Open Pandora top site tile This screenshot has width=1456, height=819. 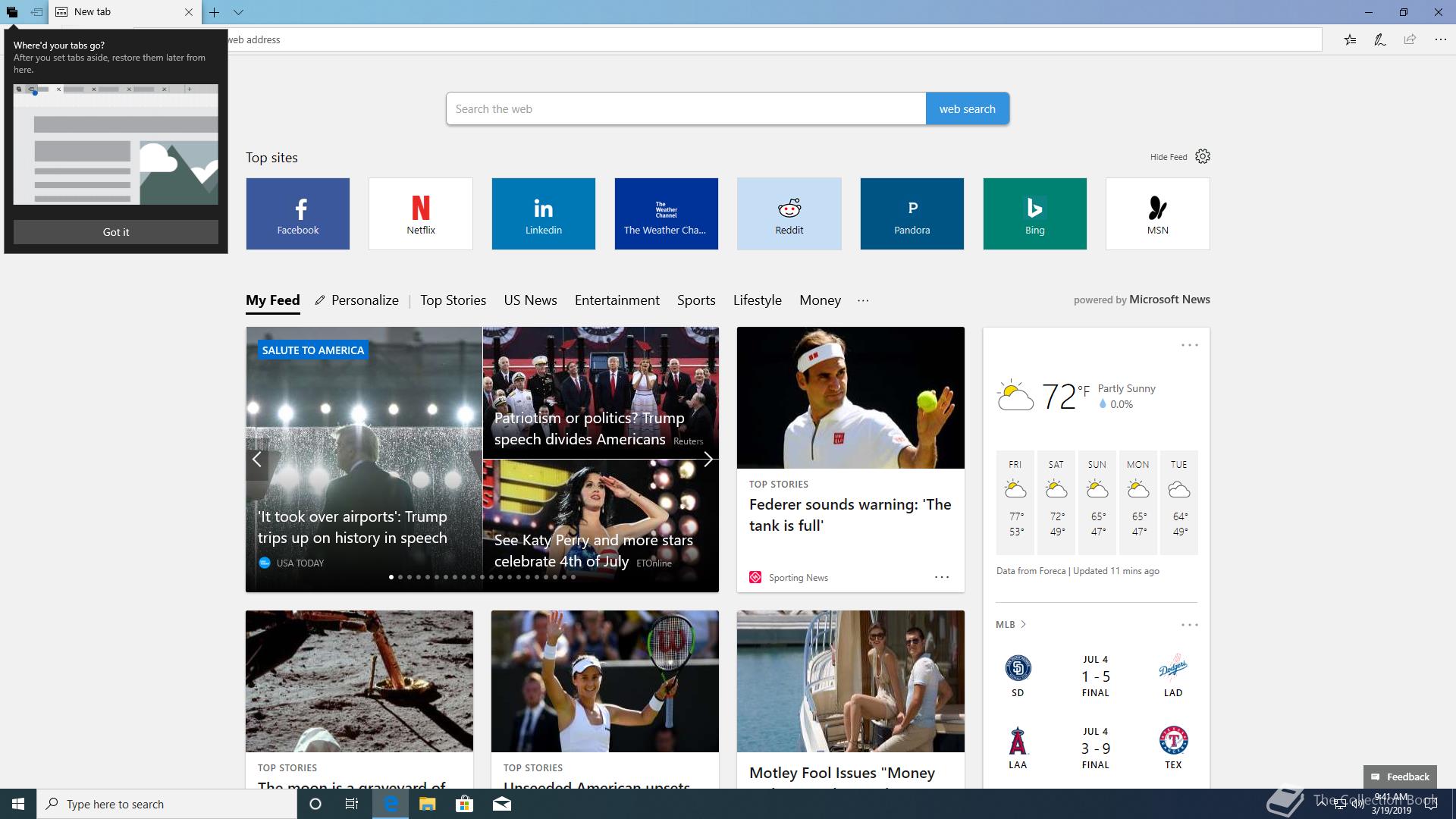[x=912, y=214]
